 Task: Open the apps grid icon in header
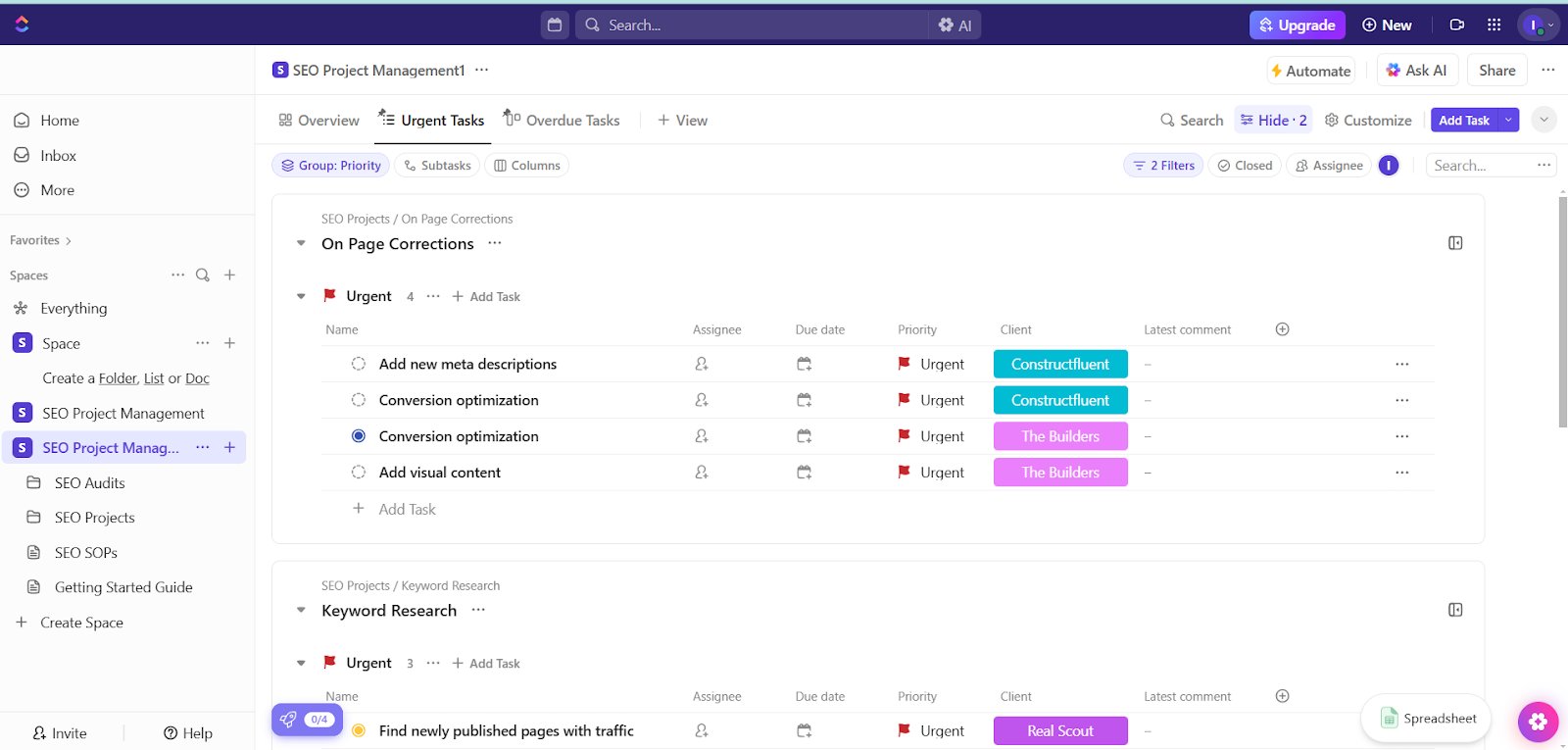tap(1494, 25)
